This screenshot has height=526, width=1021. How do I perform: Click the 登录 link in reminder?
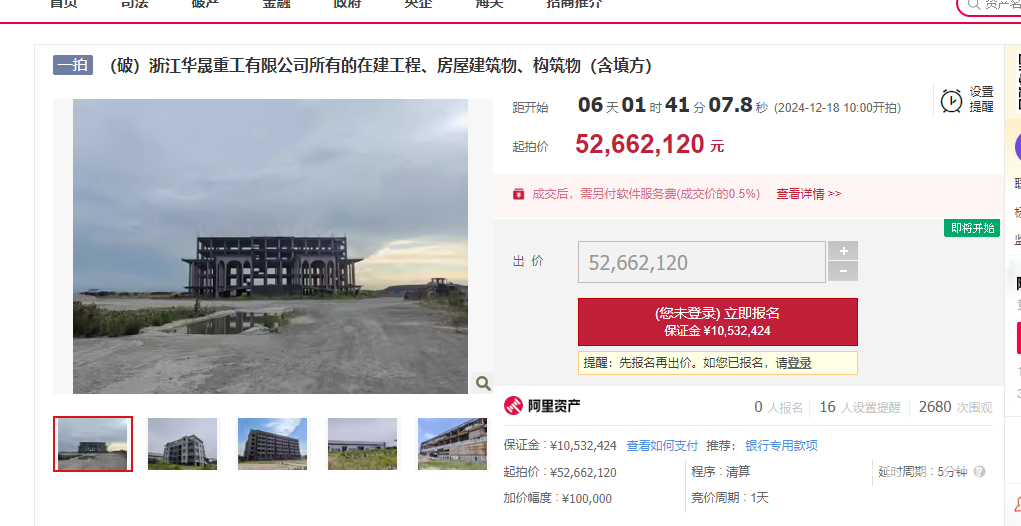tap(800, 363)
